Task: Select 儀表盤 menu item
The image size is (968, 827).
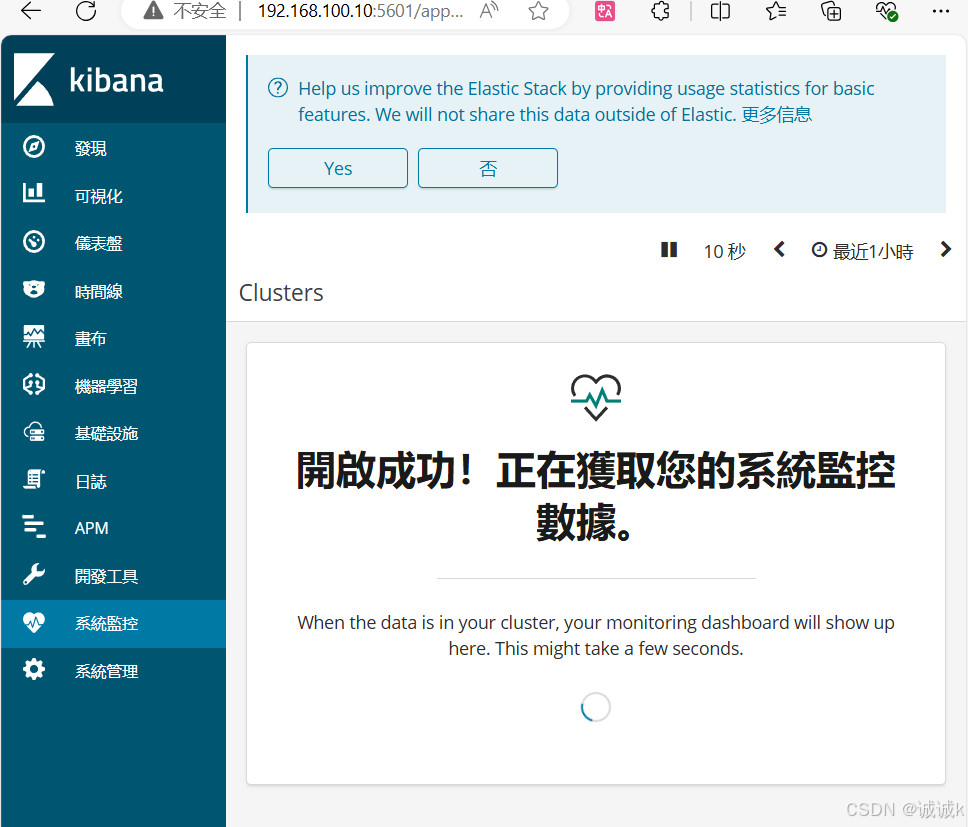Action: (x=99, y=243)
